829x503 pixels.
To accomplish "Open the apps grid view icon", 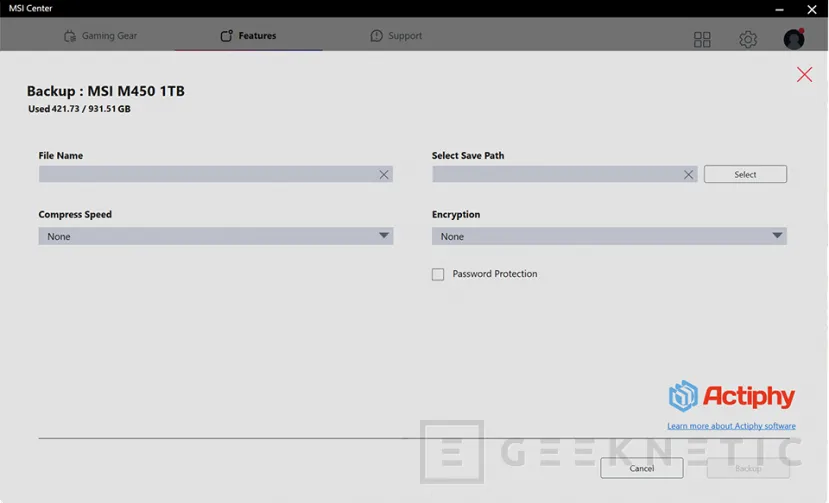I will 702,39.
